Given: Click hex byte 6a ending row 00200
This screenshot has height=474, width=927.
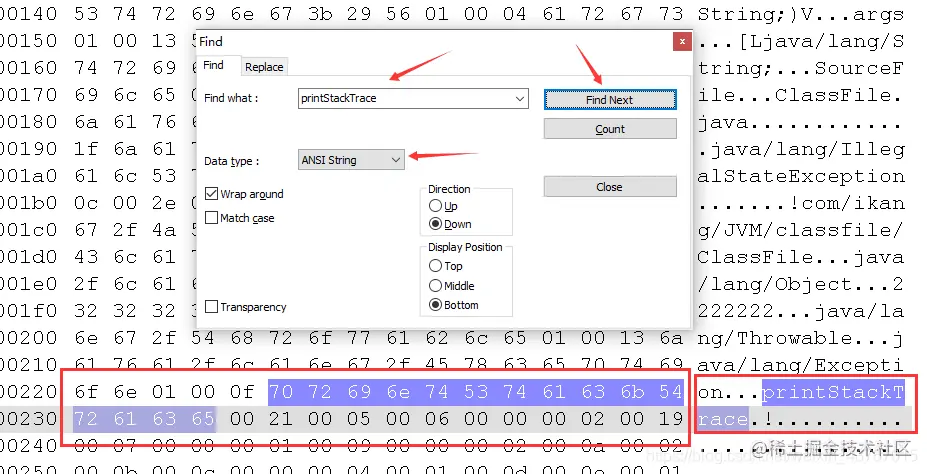Looking at the screenshot, I should [671, 338].
